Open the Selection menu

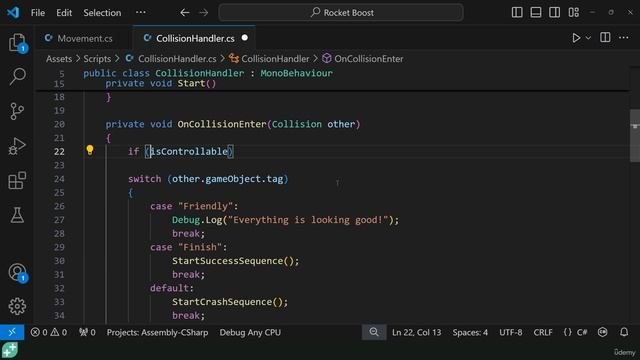point(102,13)
